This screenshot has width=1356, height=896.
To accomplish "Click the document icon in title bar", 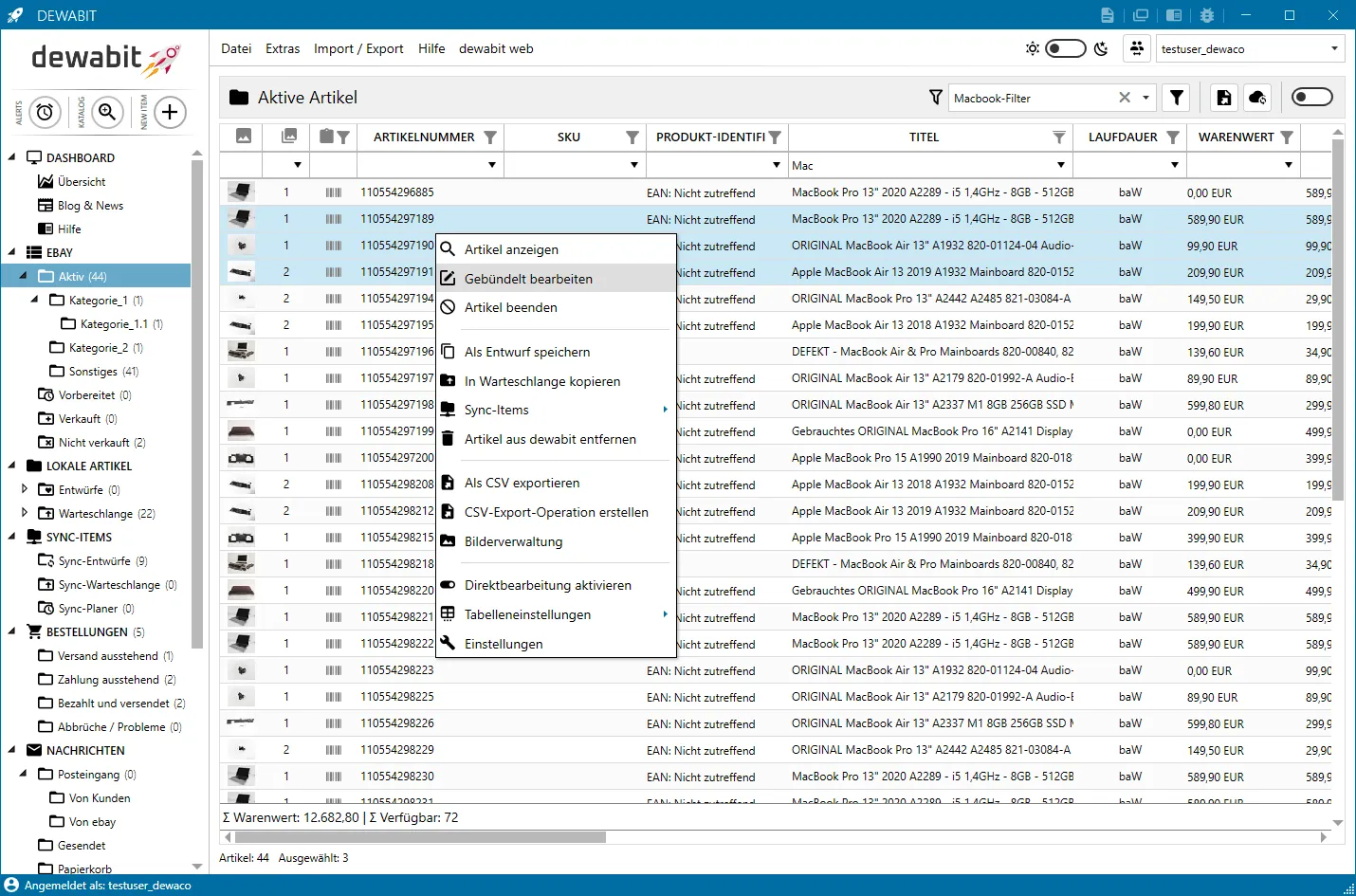I will click(1108, 15).
